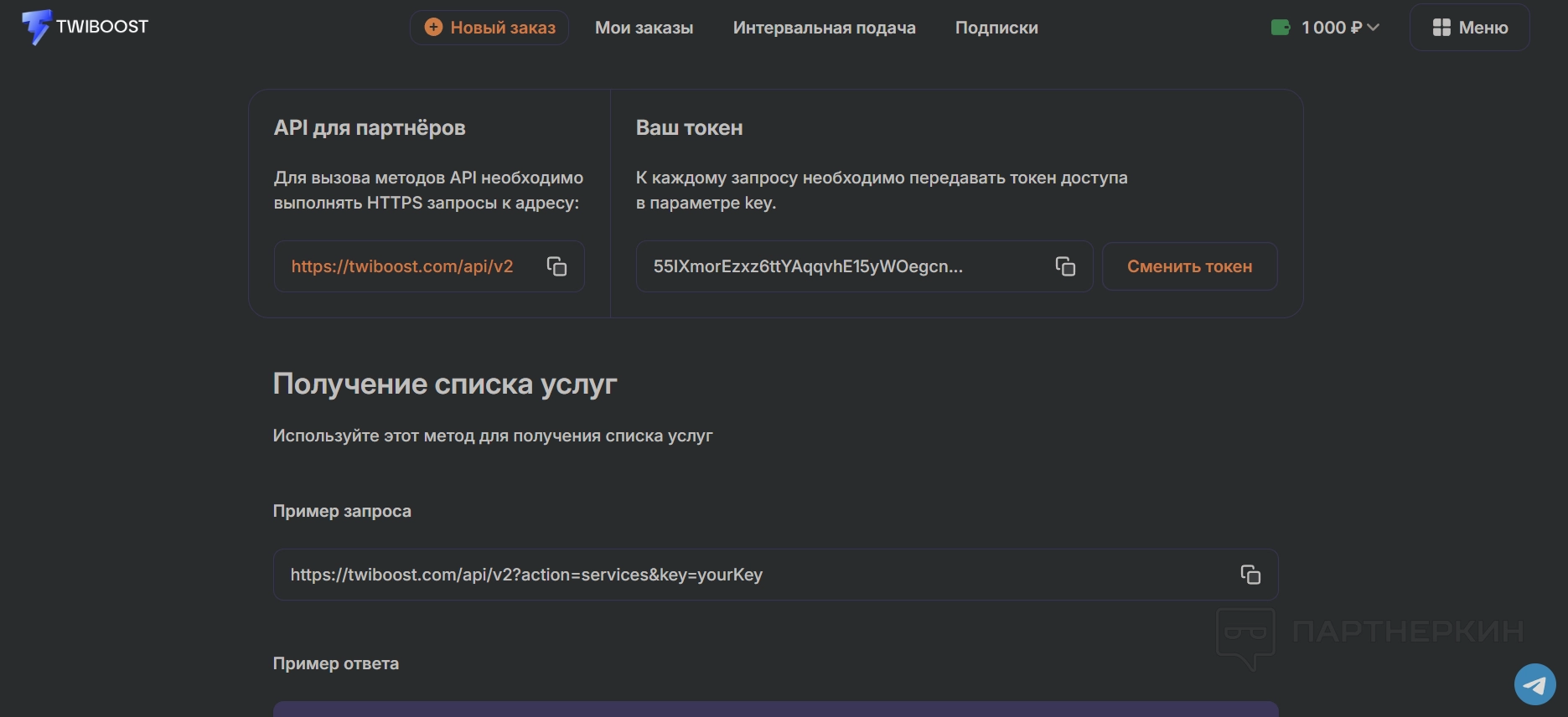
Task: Copy the example request URL
Action: 1250,575
